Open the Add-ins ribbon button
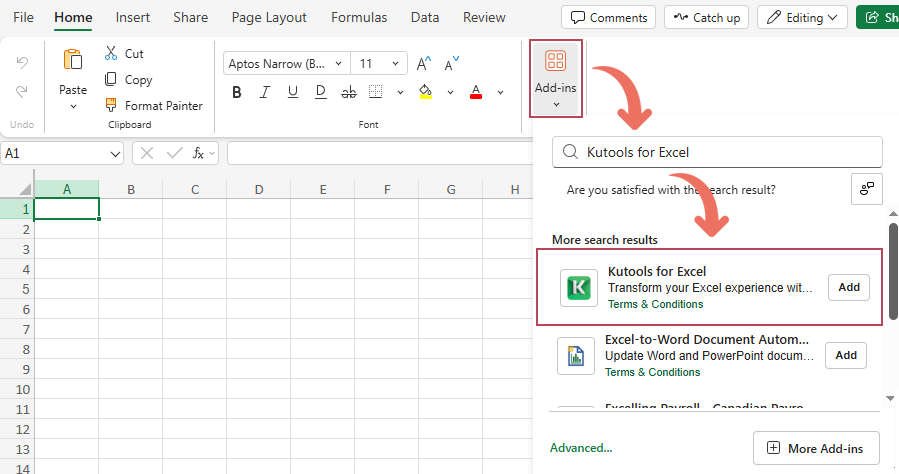The height and width of the screenshot is (474, 899). tap(556, 79)
